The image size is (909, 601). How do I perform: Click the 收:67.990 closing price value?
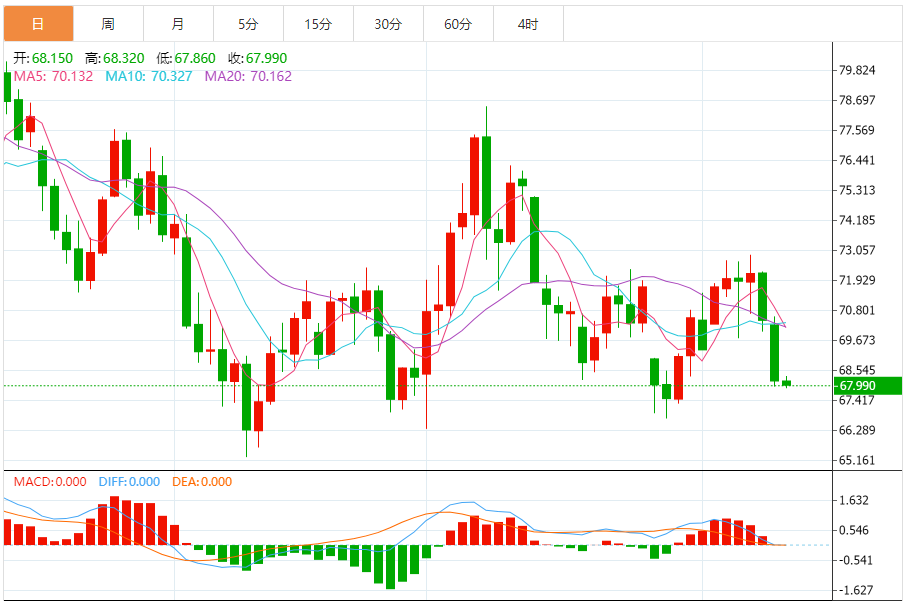(257, 58)
